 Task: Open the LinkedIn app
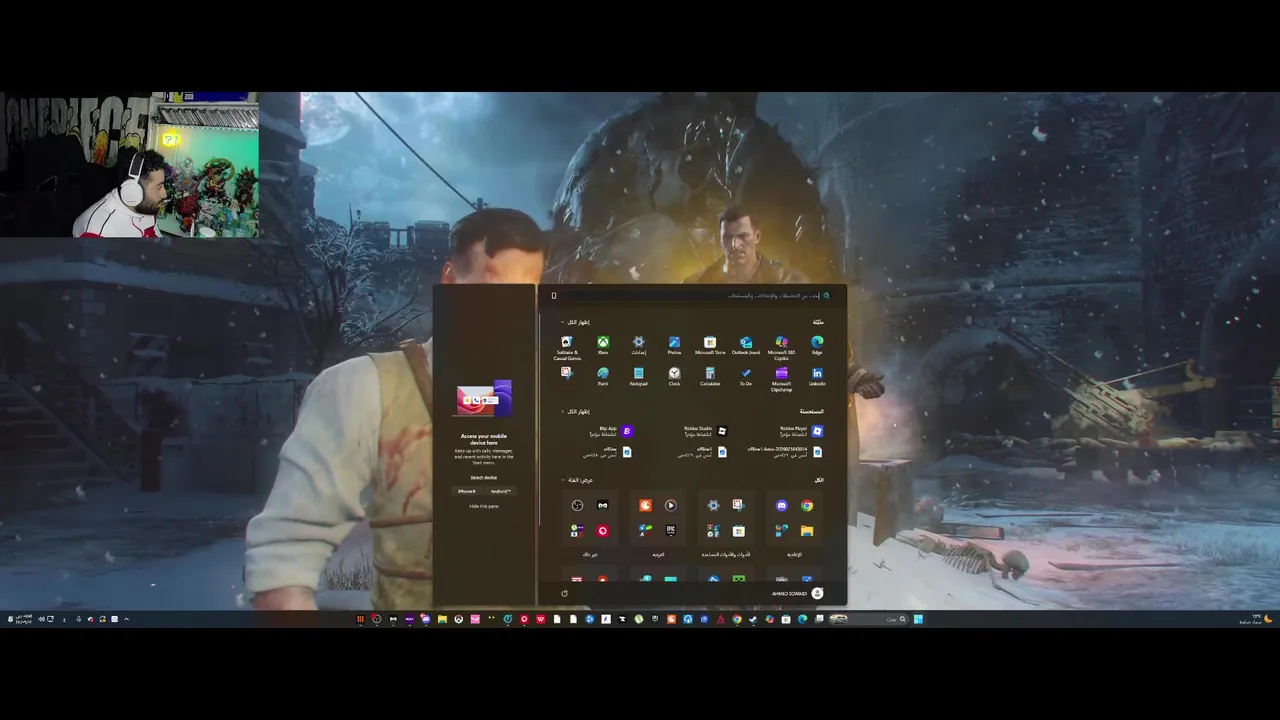(817, 376)
